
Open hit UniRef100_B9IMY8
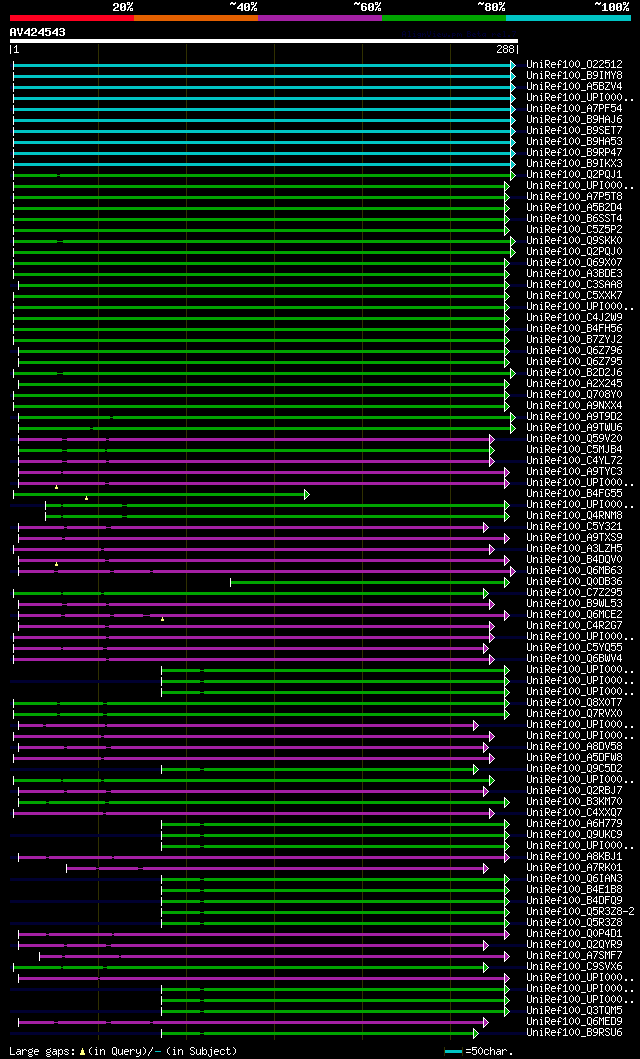pyautogui.click(x=575, y=76)
